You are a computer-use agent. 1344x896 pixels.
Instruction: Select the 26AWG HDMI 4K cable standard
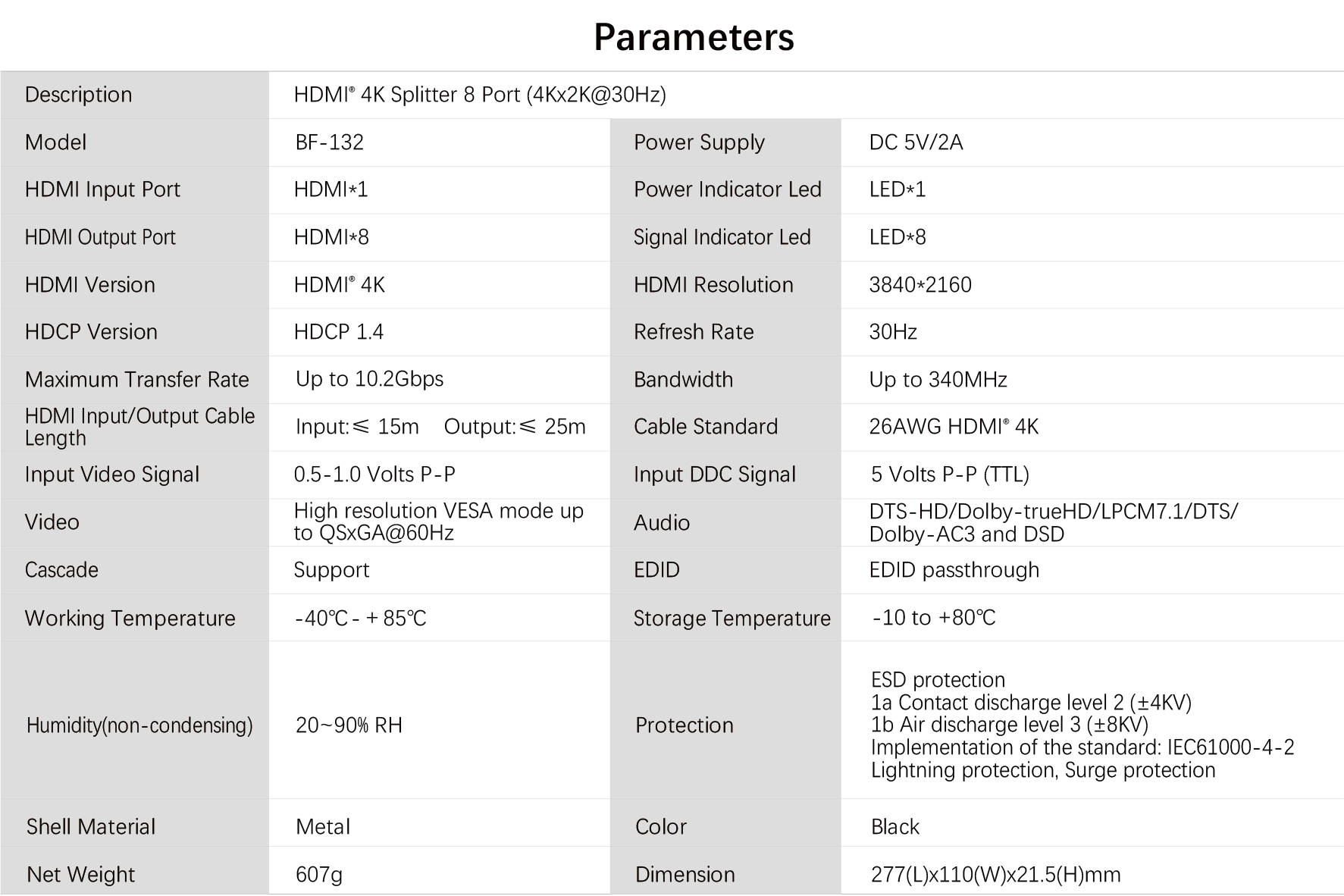954,427
